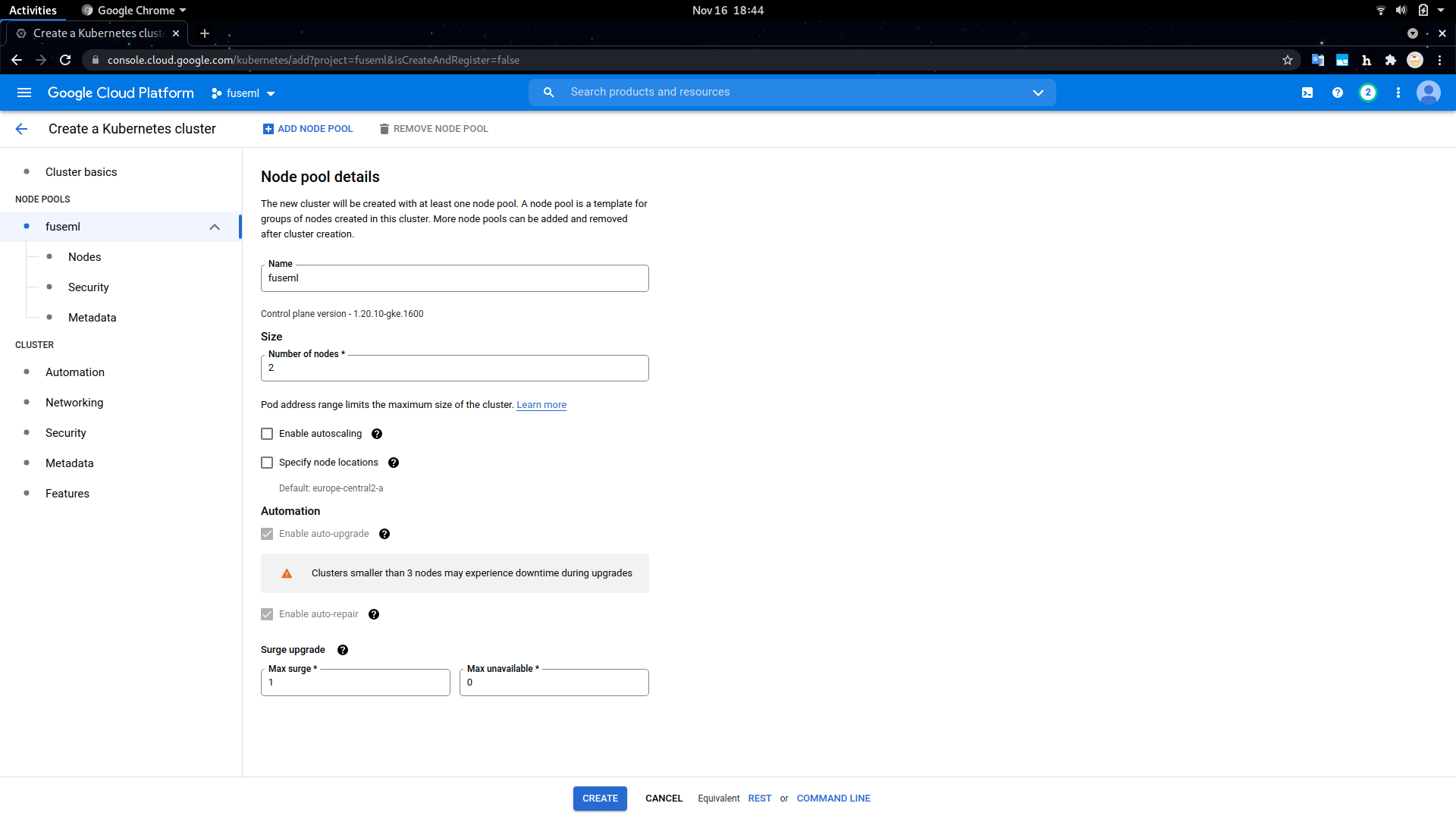Click the trash icon on REMOVE NODE POOL
Screen dimensions: 1456x819
tap(384, 128)
